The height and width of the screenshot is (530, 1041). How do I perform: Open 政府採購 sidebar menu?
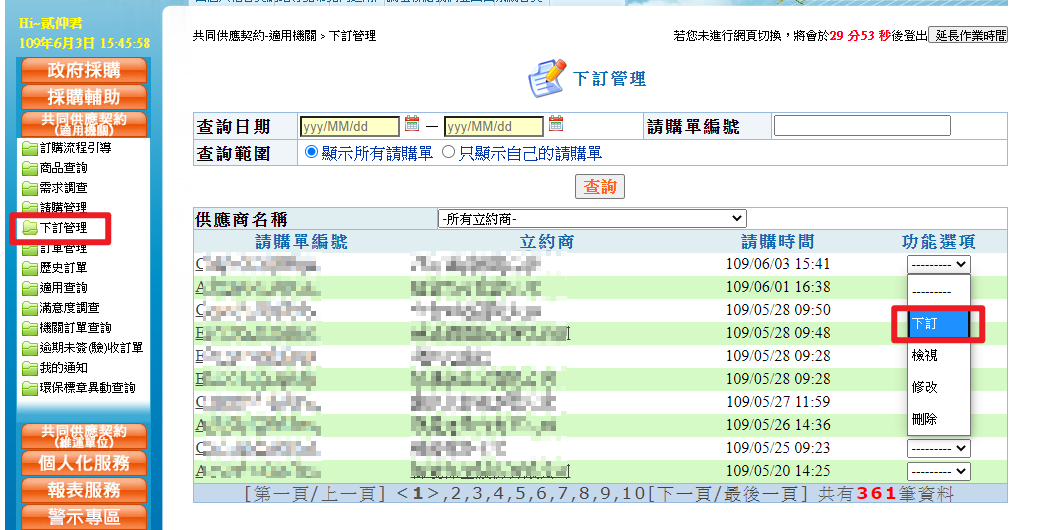(x=84, y=70)
